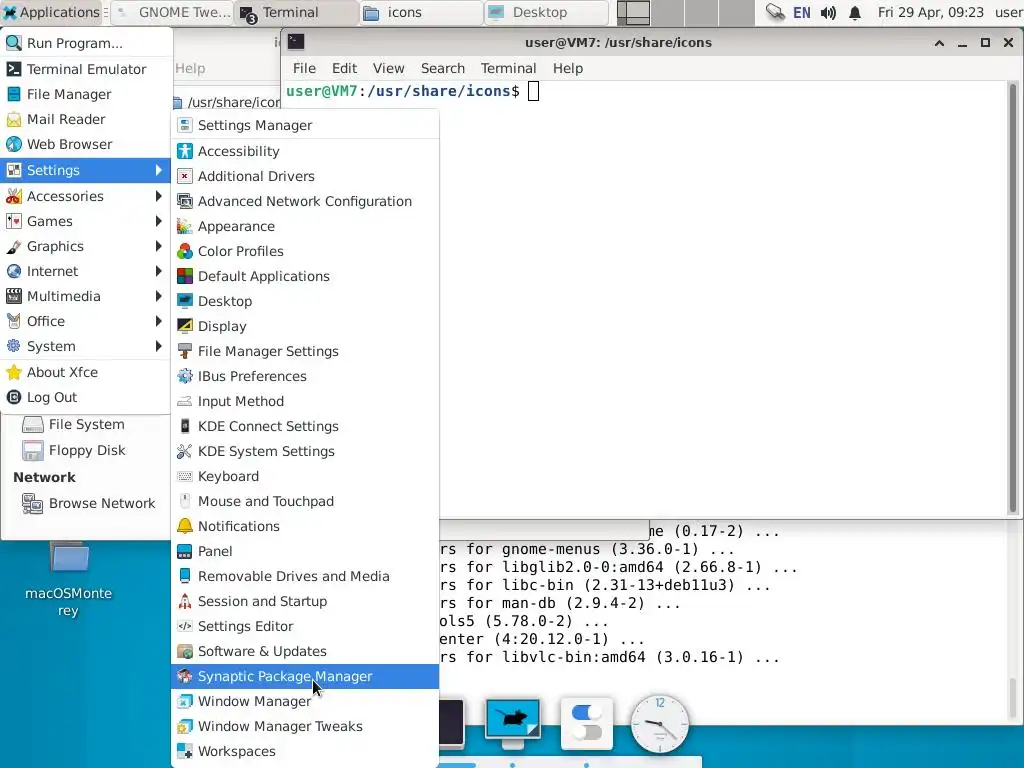Viewport: 1024px width, 768px height.
Task: Open Terminal's File menu
Action: tap(304, 68)
